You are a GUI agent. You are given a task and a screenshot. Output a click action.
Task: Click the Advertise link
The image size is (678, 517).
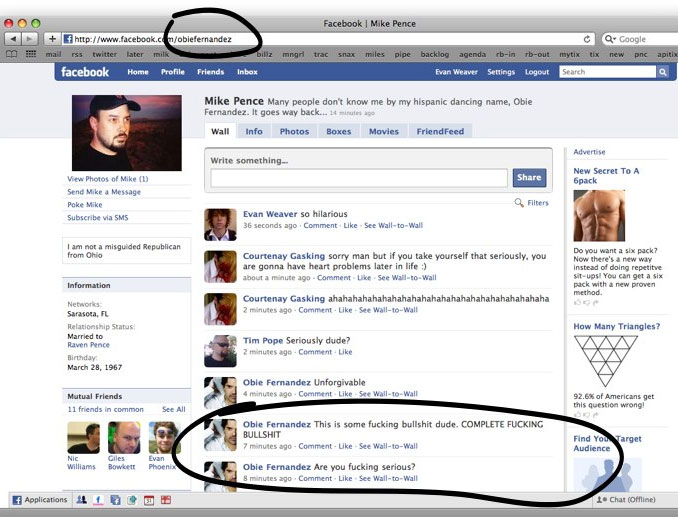click(589, 152)
